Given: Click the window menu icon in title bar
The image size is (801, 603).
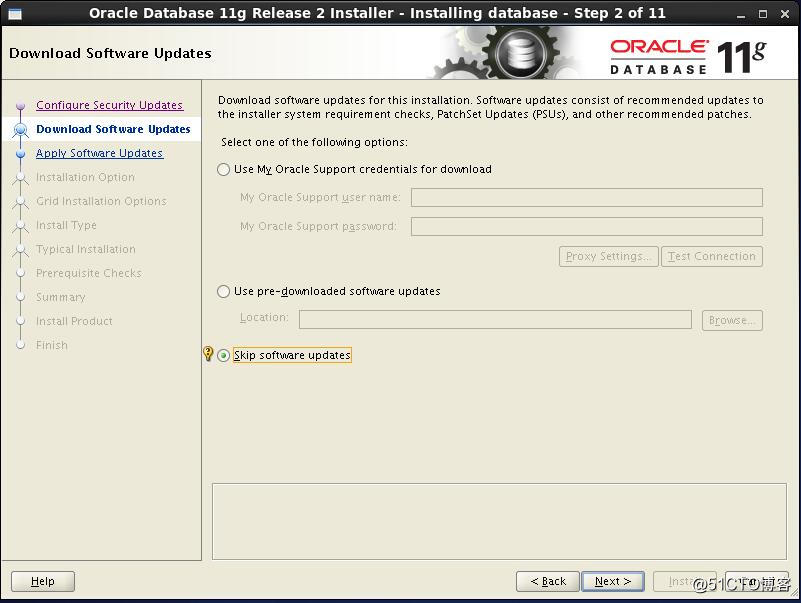Looking at the screenshot, I should pyautogui.click(x=15, y=14).
